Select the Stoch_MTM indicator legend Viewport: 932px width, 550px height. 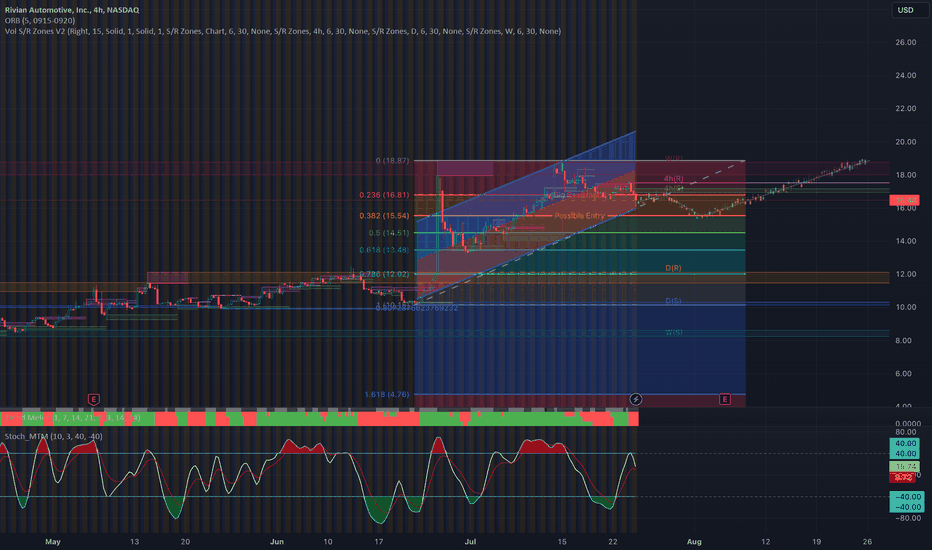pyautogui.click(x=53, y=436)
